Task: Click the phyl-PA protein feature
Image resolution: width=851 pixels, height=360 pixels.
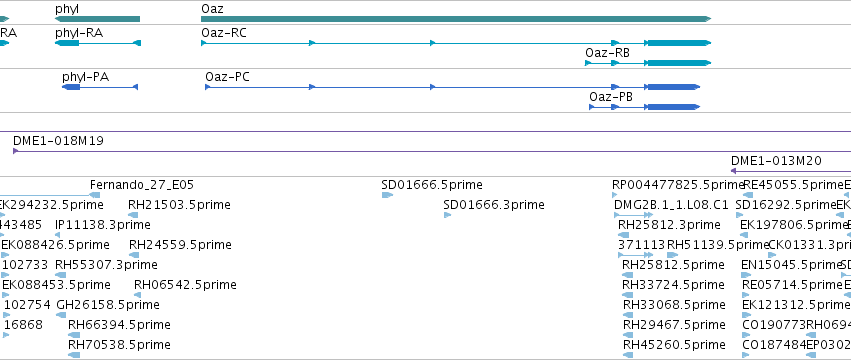Action: tap(100, 87)
